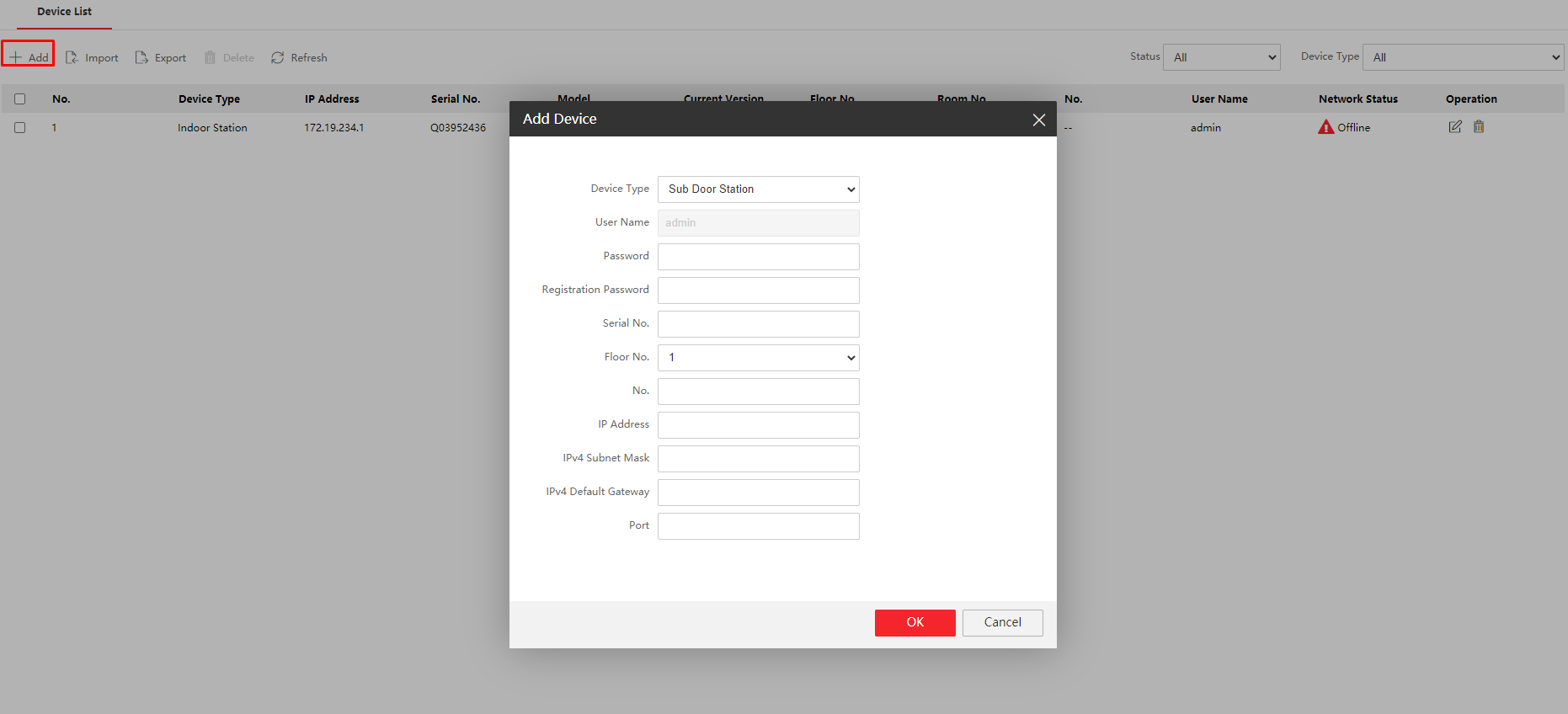Click the Password input field
Viewport: 1568px width, 714px height.
pyautogui.click(x=759, y=257)
